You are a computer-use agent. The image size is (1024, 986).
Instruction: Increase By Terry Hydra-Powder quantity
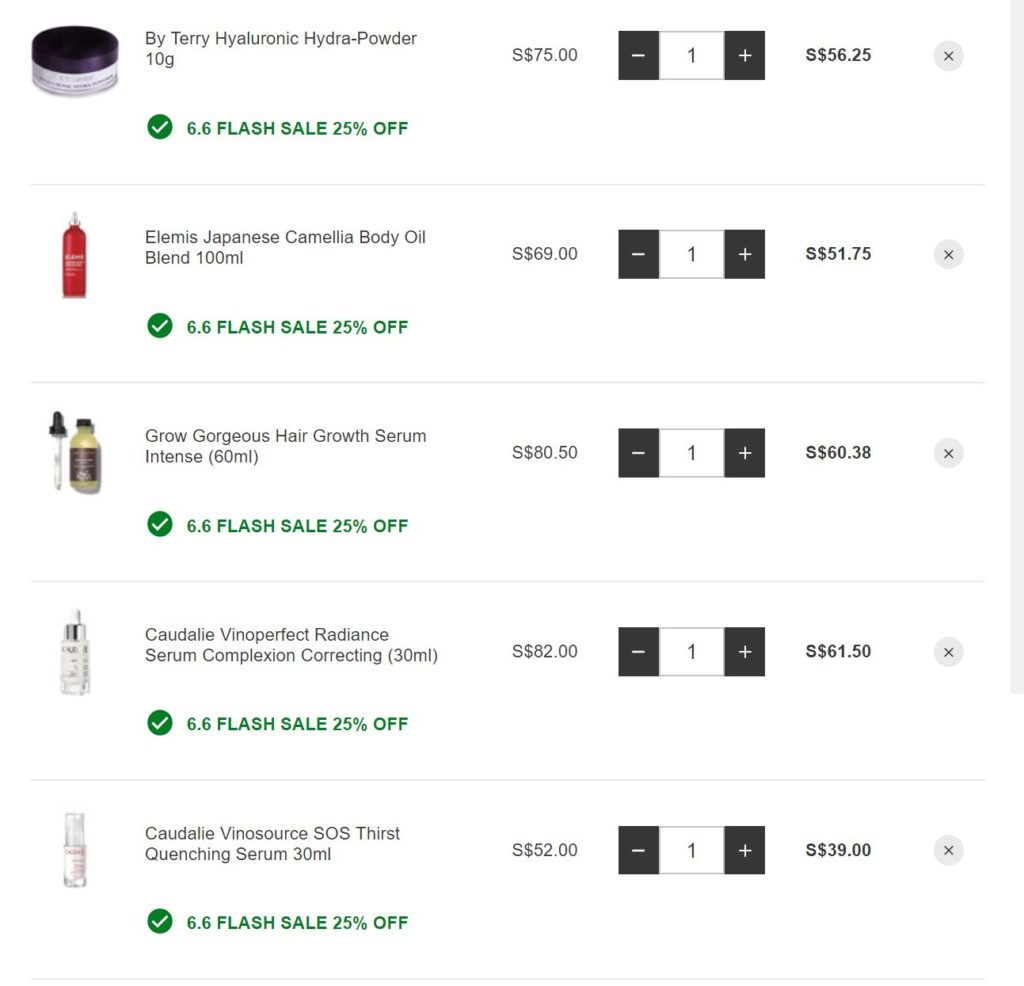[x=744, y=56]
